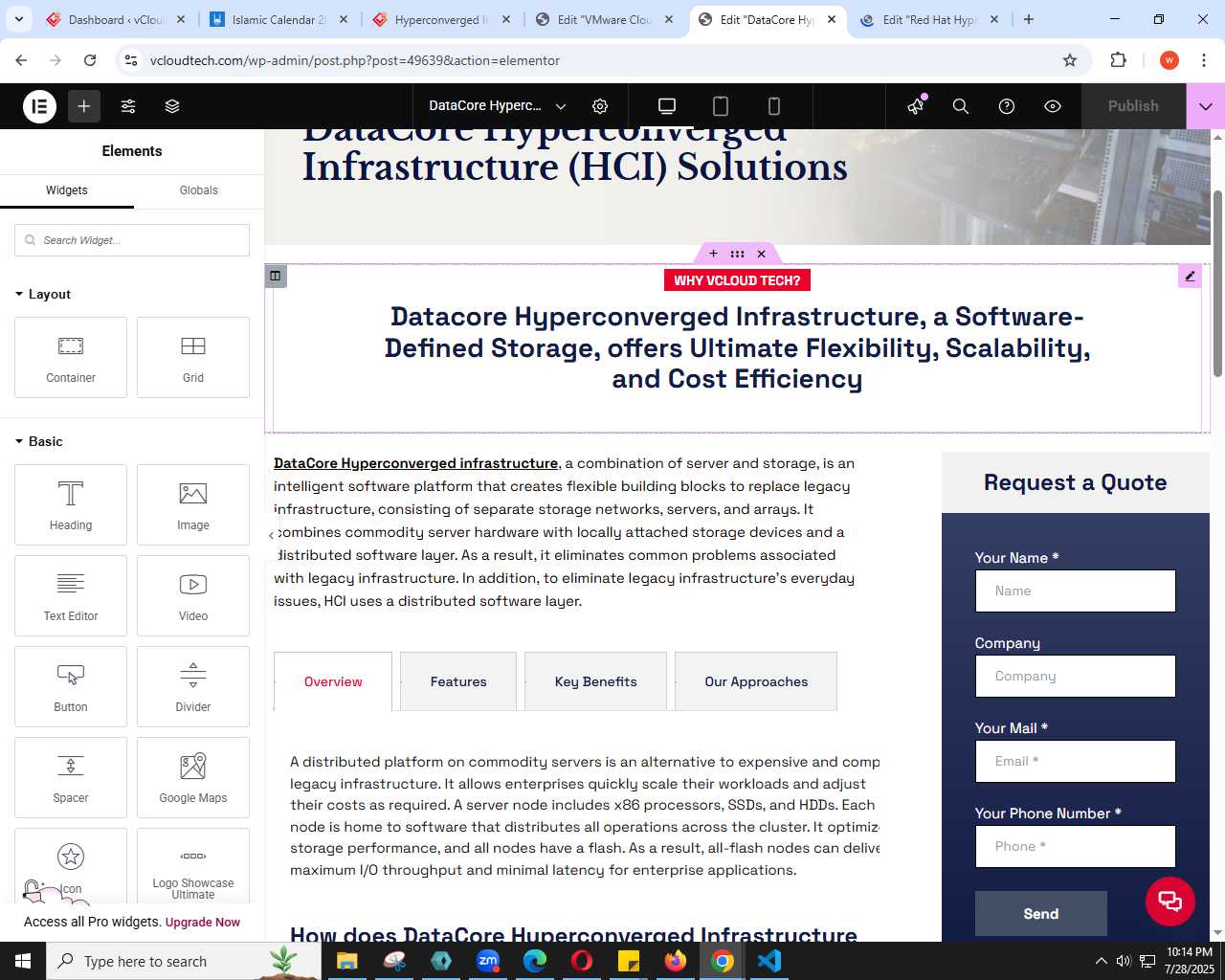Viewport: 1225px width, 980px height.
Task: Open the Help question mark icon
Action: 1007,106
